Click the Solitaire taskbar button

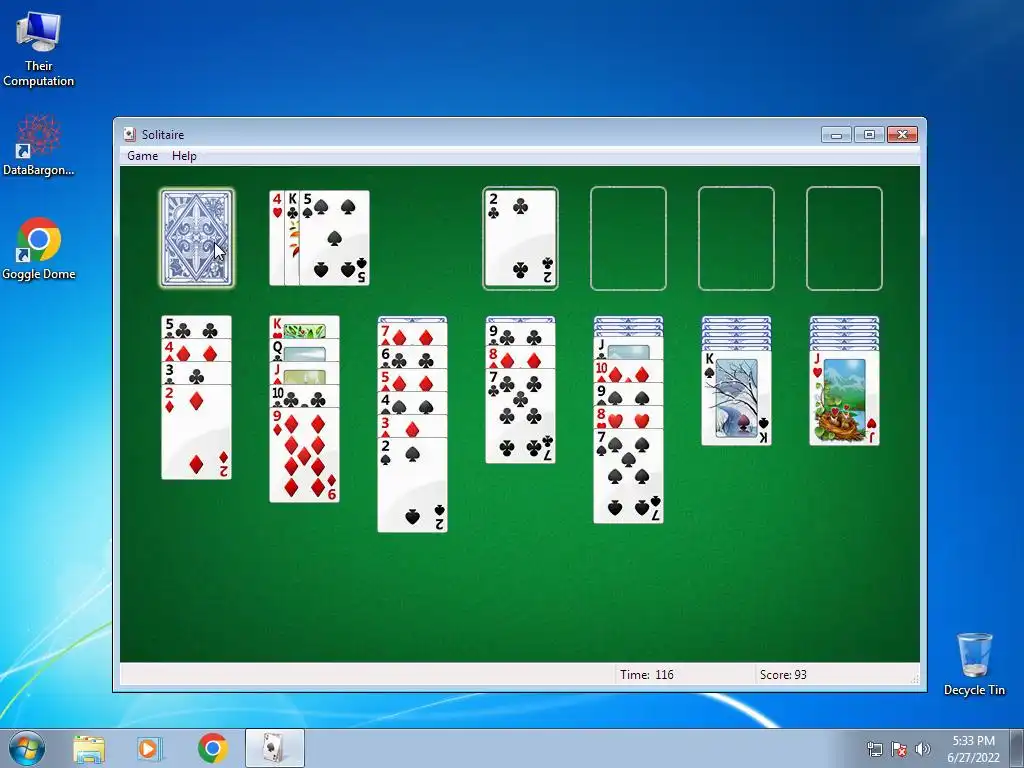(274, 748)
